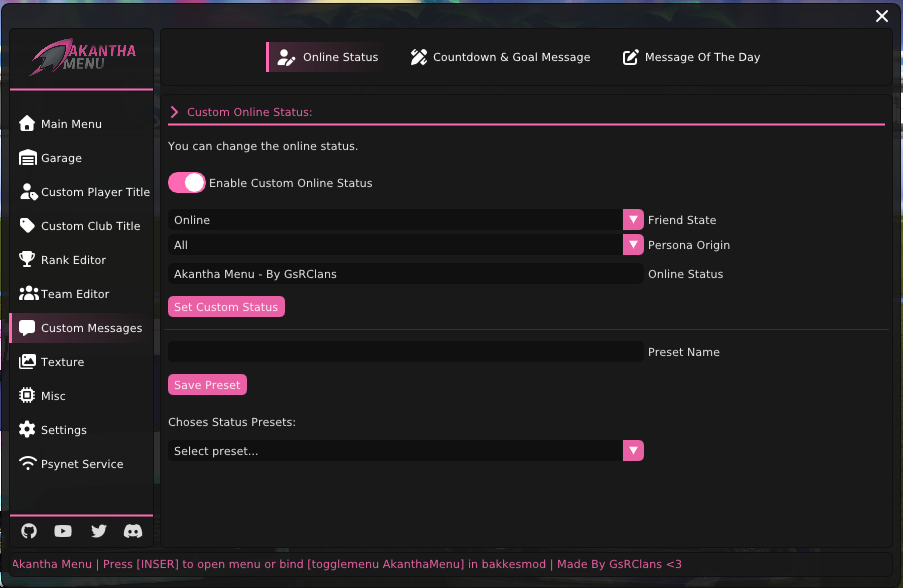Disable Custom Online Status
Image resolution: width=903 pixels, height=588 pixels.
(186, 183)
